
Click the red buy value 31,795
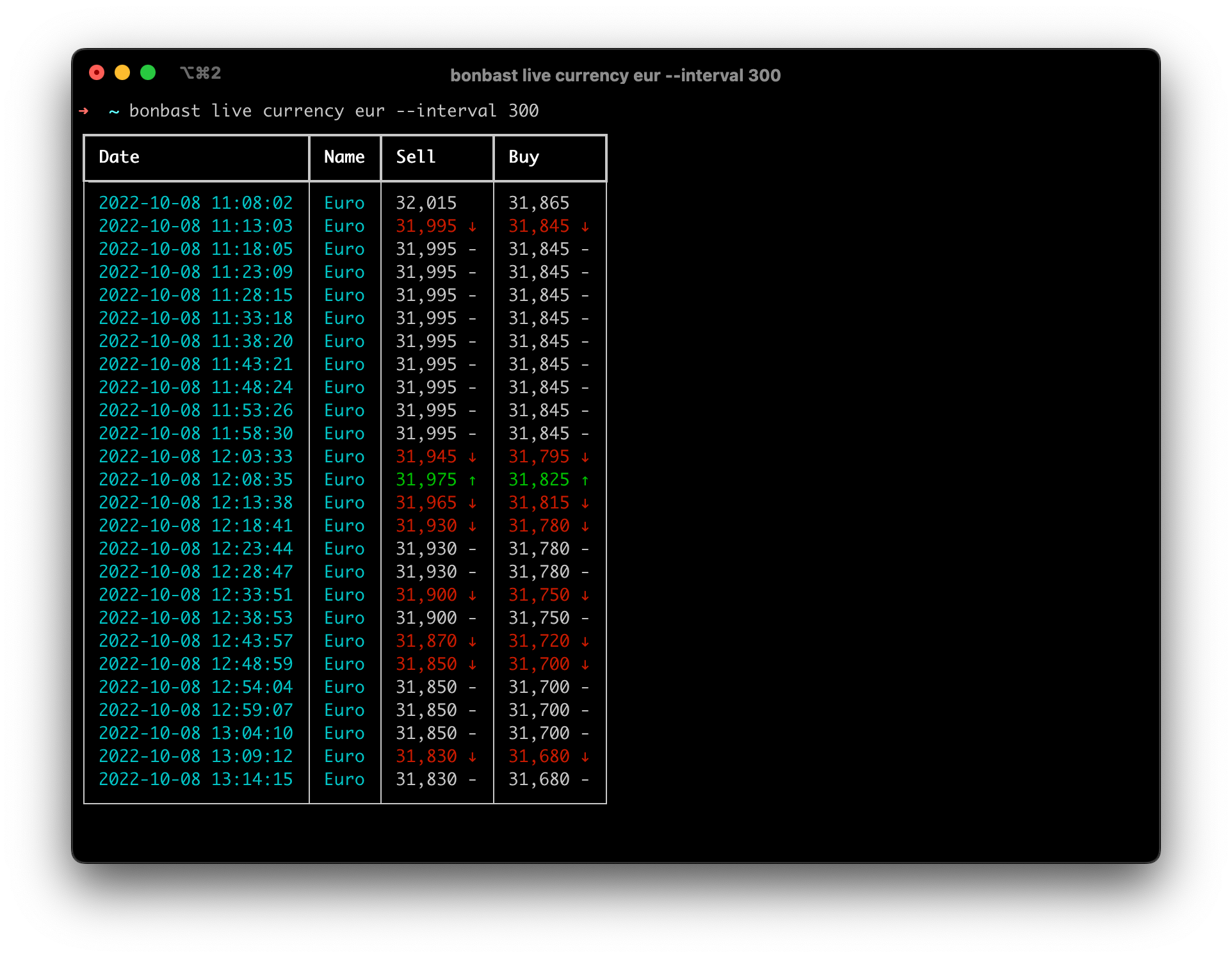pos(539,457)
